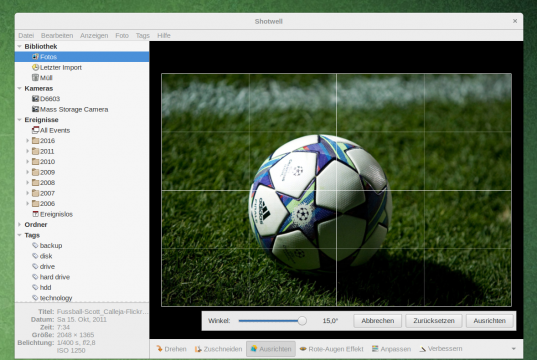537x360 pixels.
Task: Collapse the Kameras section
Action: tap(20, 88)
